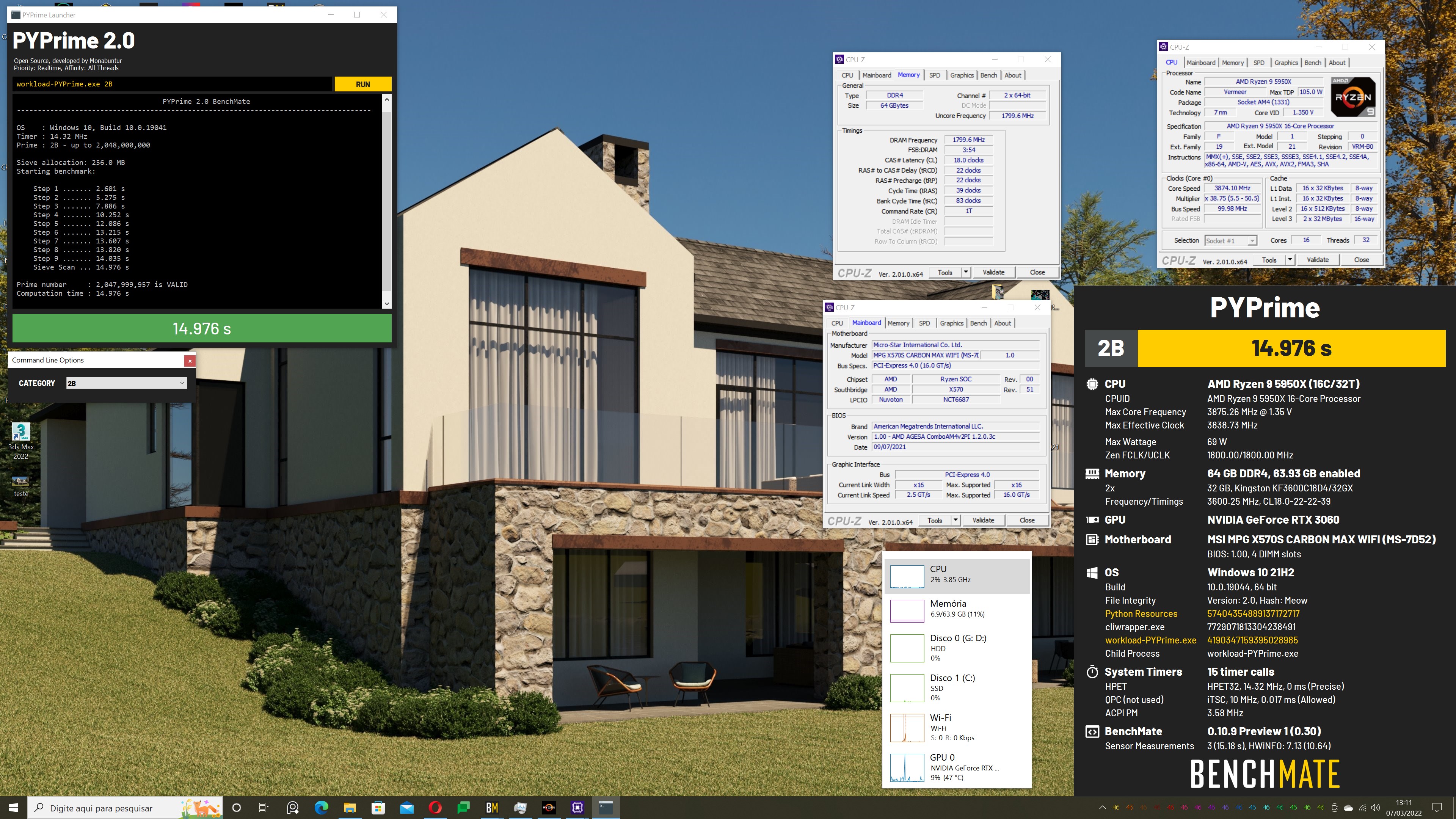Viewport: 1456px width, 819px height.
Task: Click the Taskbar search box
Action: [x=125, y=808]
